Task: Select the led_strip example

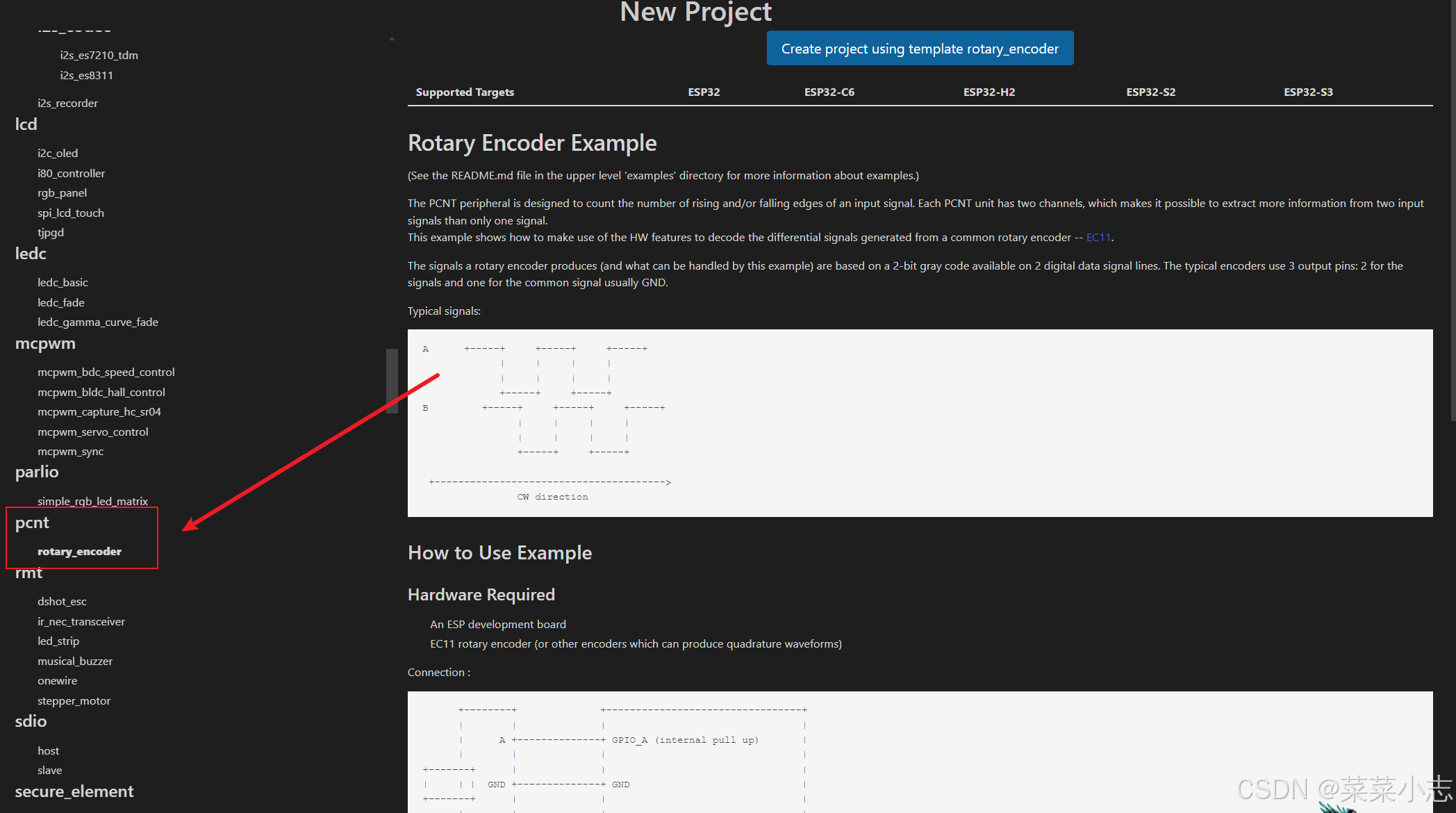Action: pyautogui.click(x=58, y=641)
